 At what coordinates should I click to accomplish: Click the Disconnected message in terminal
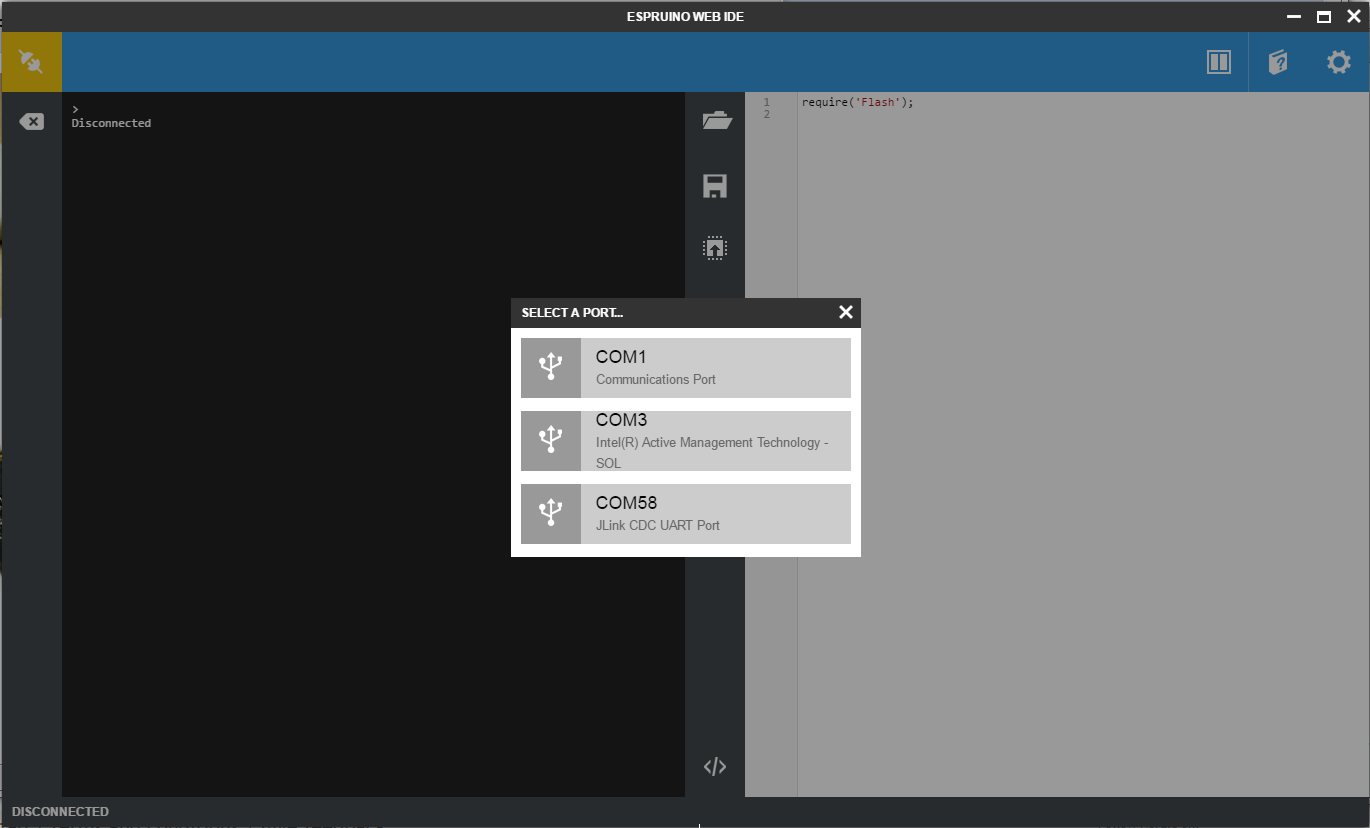(111, 123)
